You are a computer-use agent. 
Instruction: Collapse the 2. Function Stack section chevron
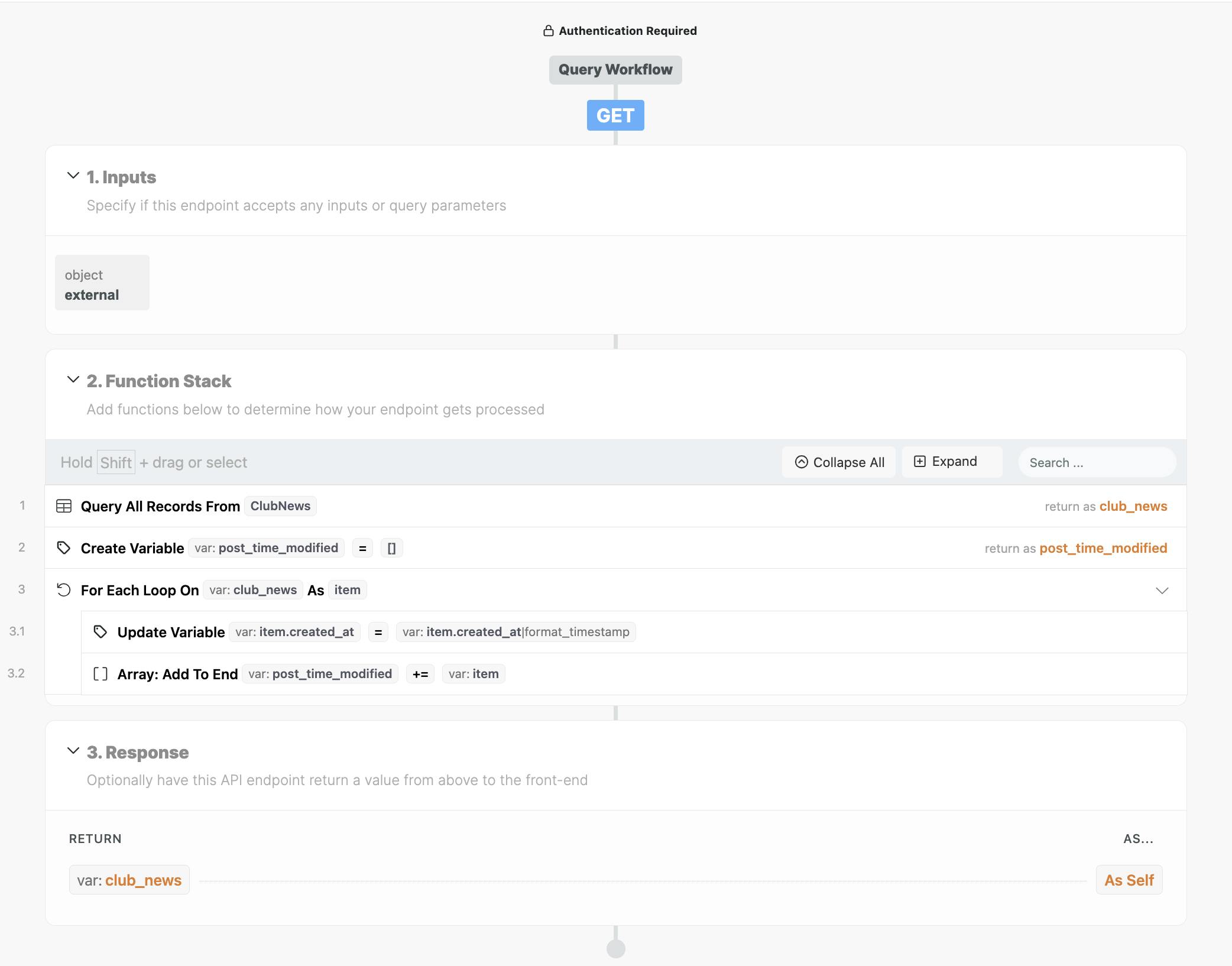[x=73, y=380]
